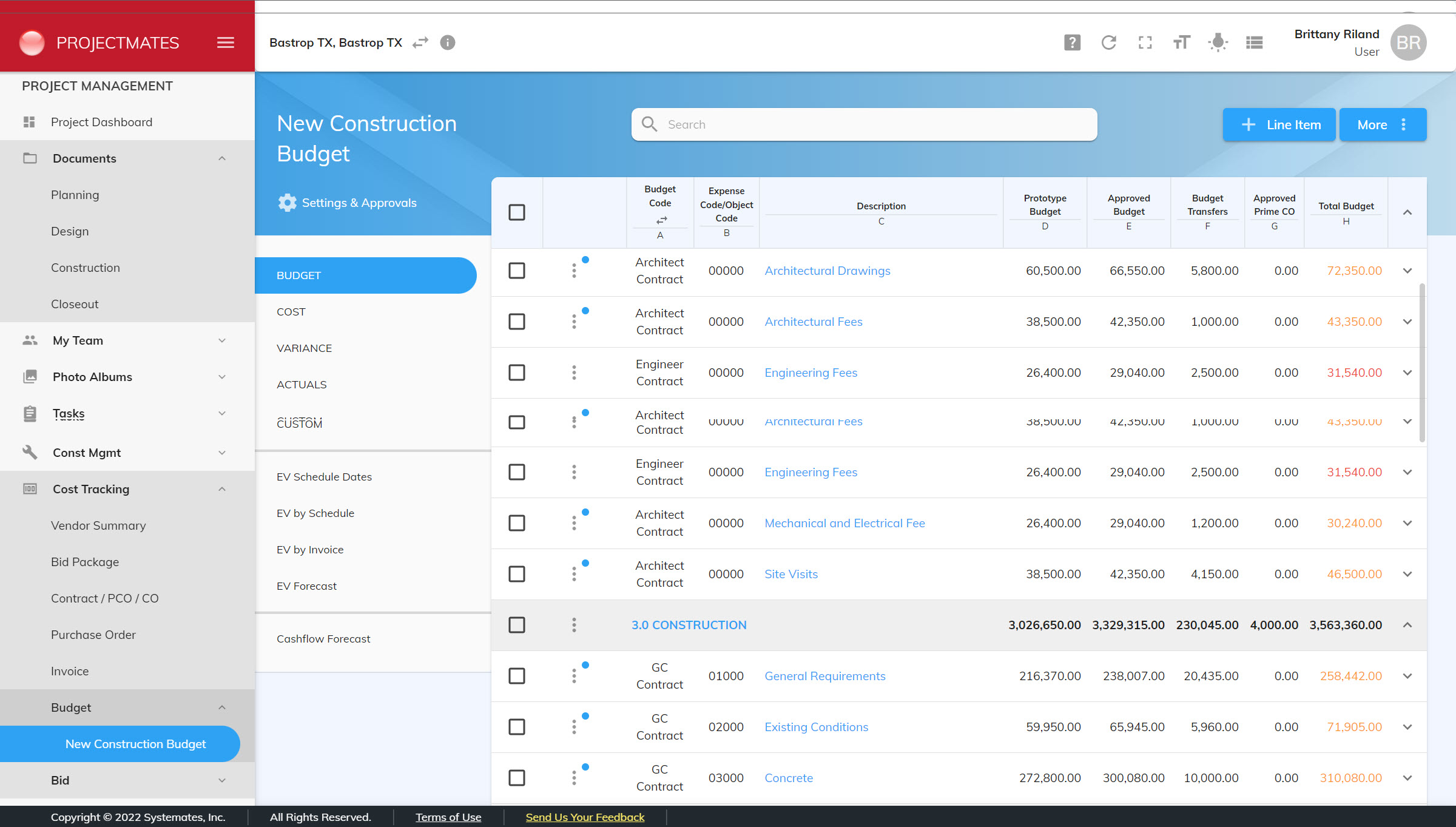Screen dimensions: 1456x827
Task: Click the budget Search field
Action: [x=864, y=124]
